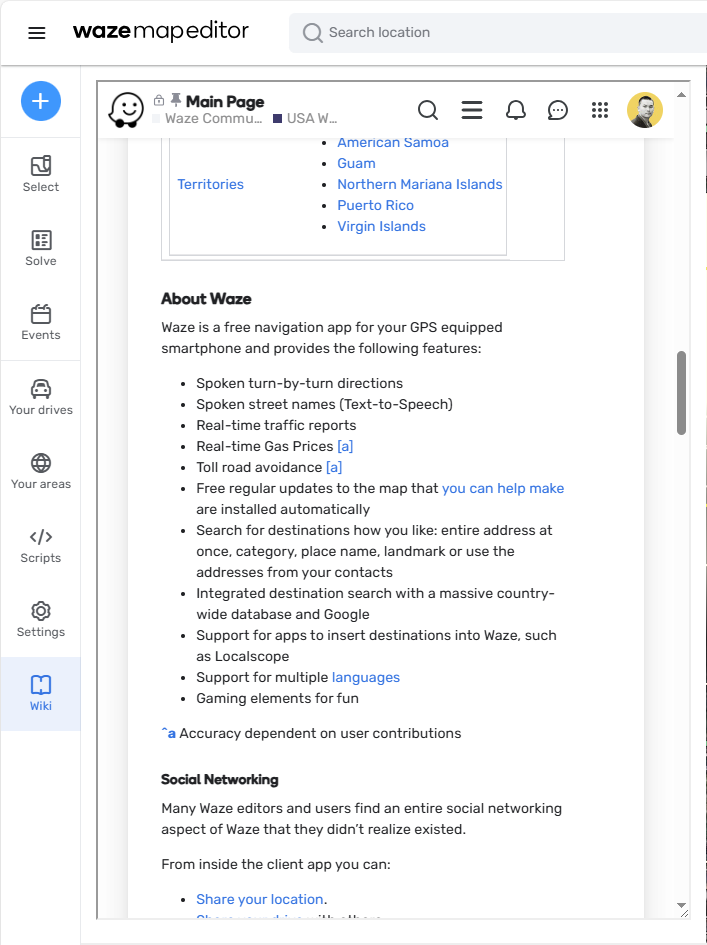Select the Solve sidebar tool

(x=41, y=248)
